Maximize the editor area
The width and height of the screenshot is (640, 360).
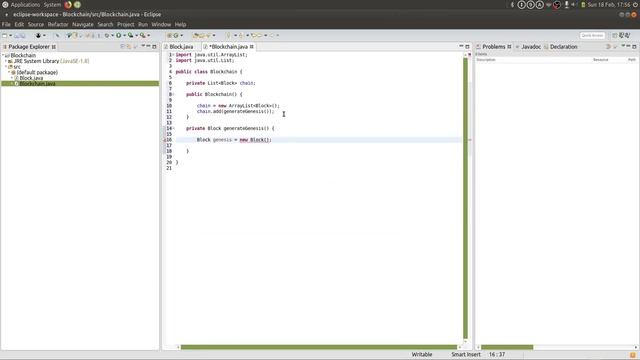point(467,47)
